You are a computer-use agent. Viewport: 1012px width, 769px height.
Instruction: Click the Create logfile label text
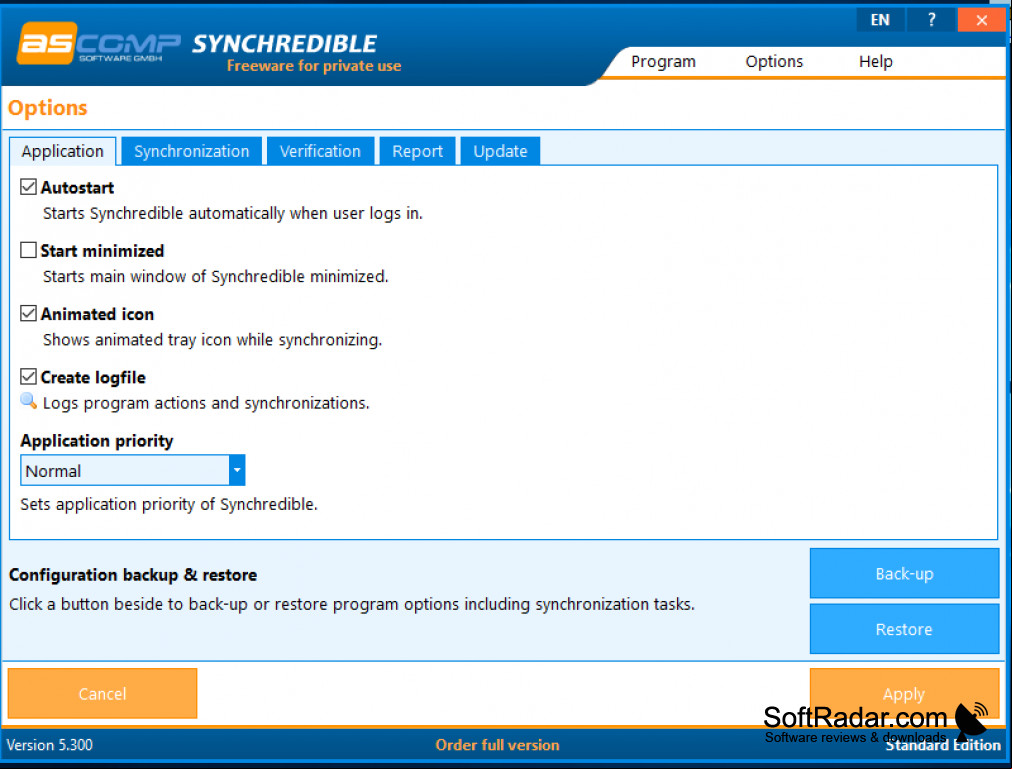pyautogui.click(x=94, y=377)
